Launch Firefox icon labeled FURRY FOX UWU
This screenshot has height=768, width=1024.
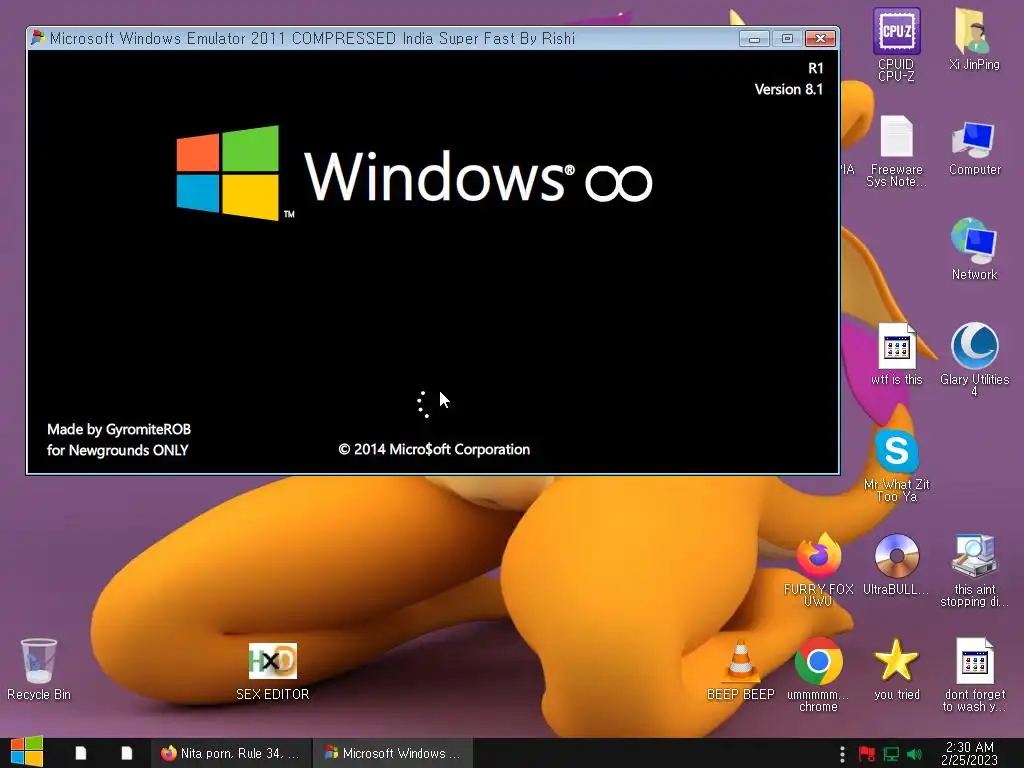click(818, 569)
